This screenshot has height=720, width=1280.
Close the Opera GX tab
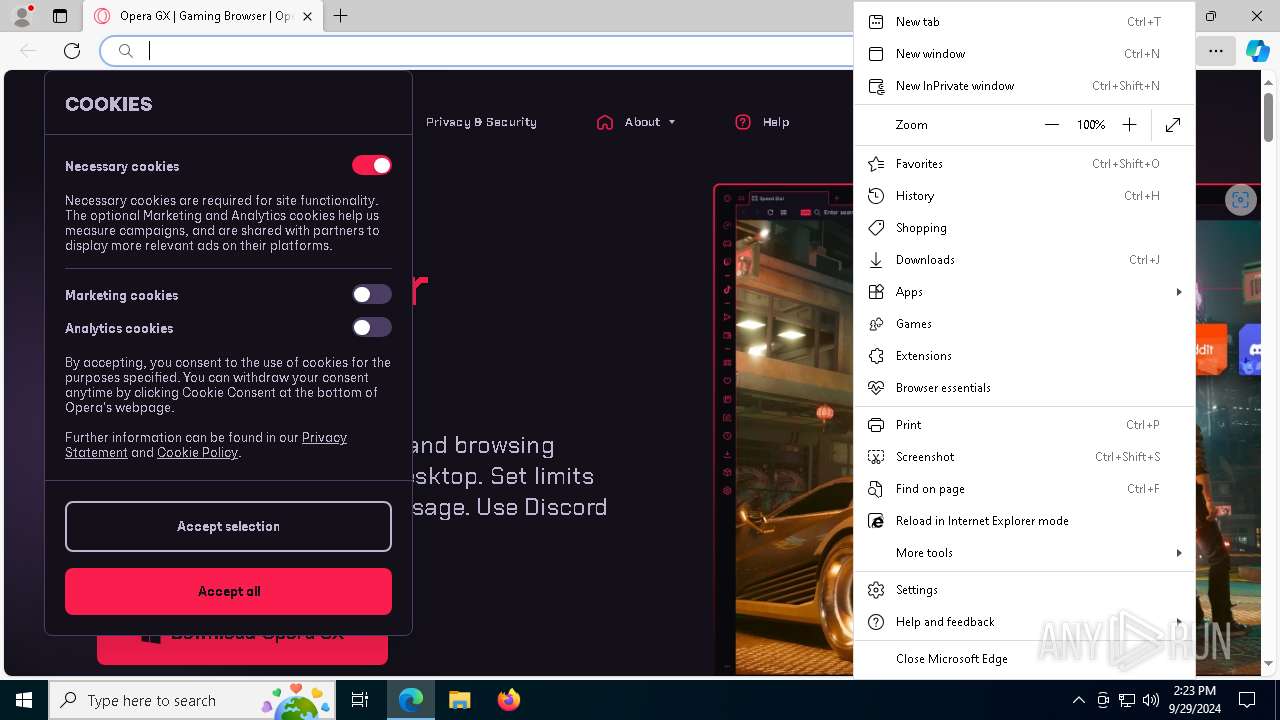click(x=308, y=16)
